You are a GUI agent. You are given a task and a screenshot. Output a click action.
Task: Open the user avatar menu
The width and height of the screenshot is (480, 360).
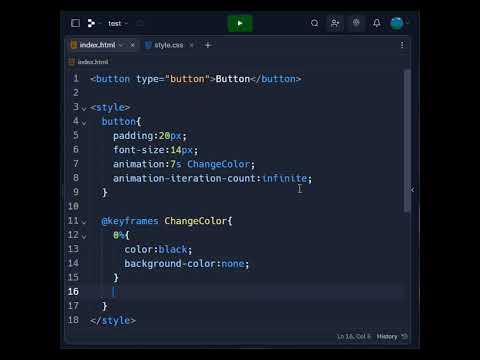[x=397, y=23]
